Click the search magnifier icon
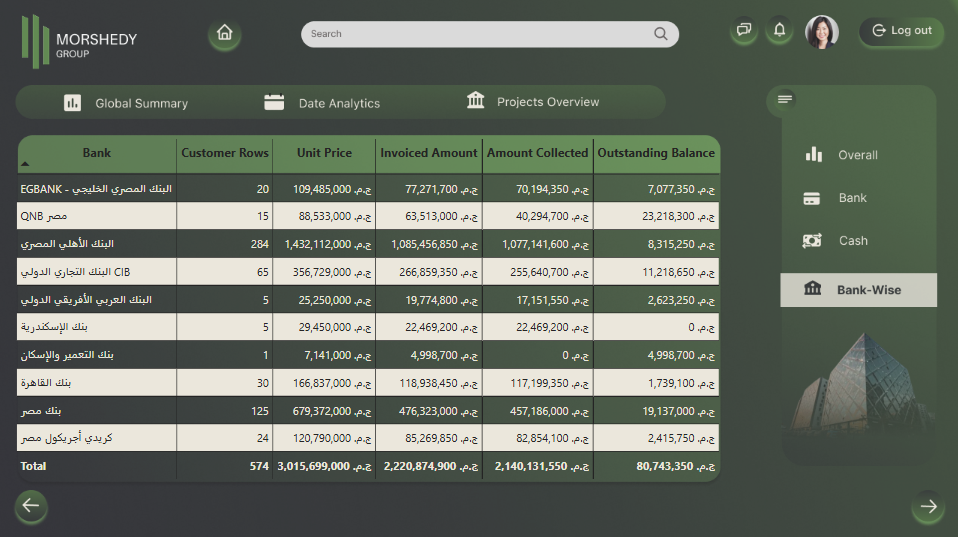This screenshot has height=537, width=958. point(660,34)
